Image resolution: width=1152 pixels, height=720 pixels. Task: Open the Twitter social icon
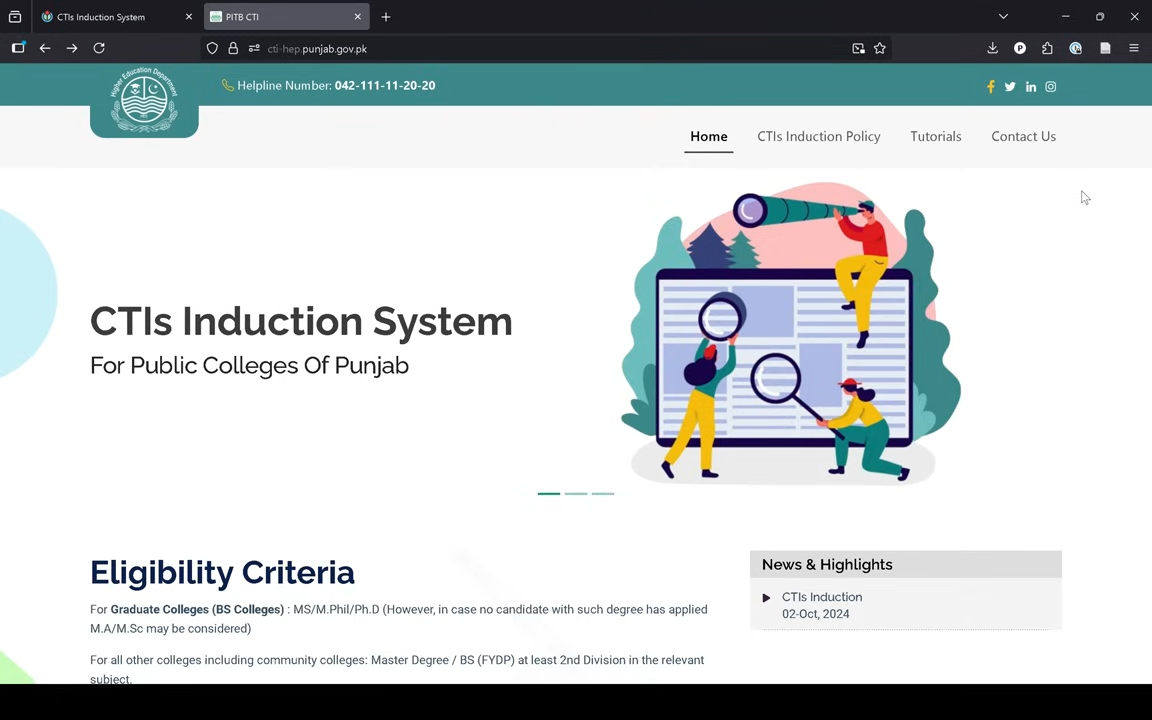pyautogui.click(x=1010, y=87)
